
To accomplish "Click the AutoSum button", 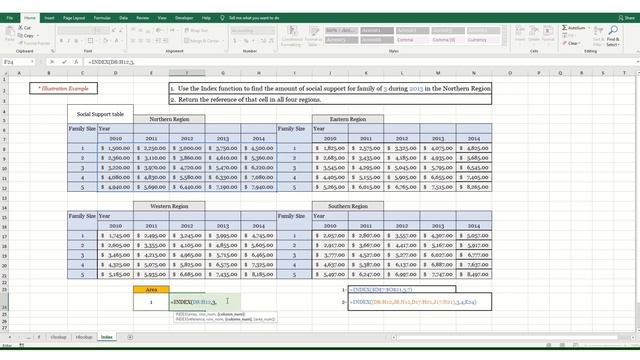I will 573,28.
